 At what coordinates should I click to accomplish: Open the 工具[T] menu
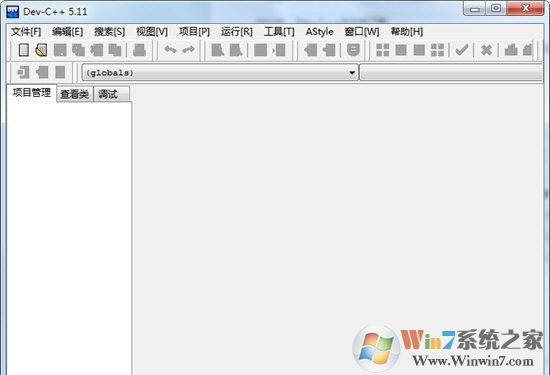(279, 32)
